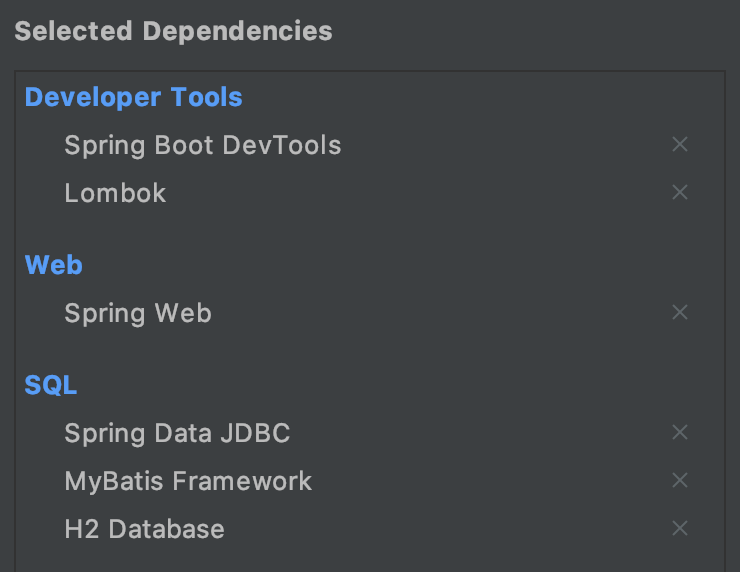740x572 pixels.
Task: Select the Spring Data JDBC entry
Action: [177, 433]
